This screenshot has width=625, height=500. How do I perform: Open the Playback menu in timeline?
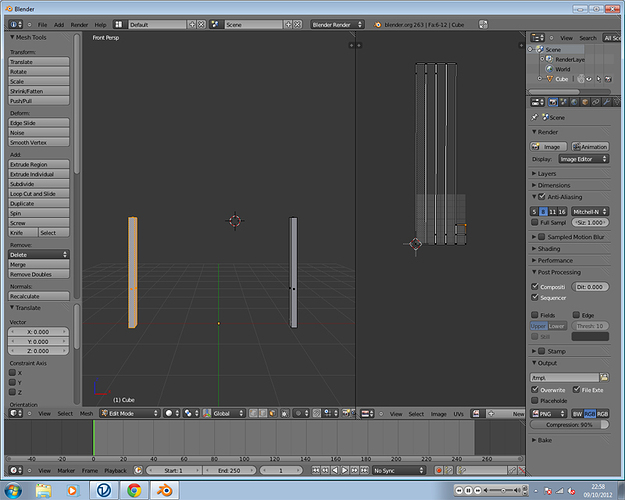116,470
